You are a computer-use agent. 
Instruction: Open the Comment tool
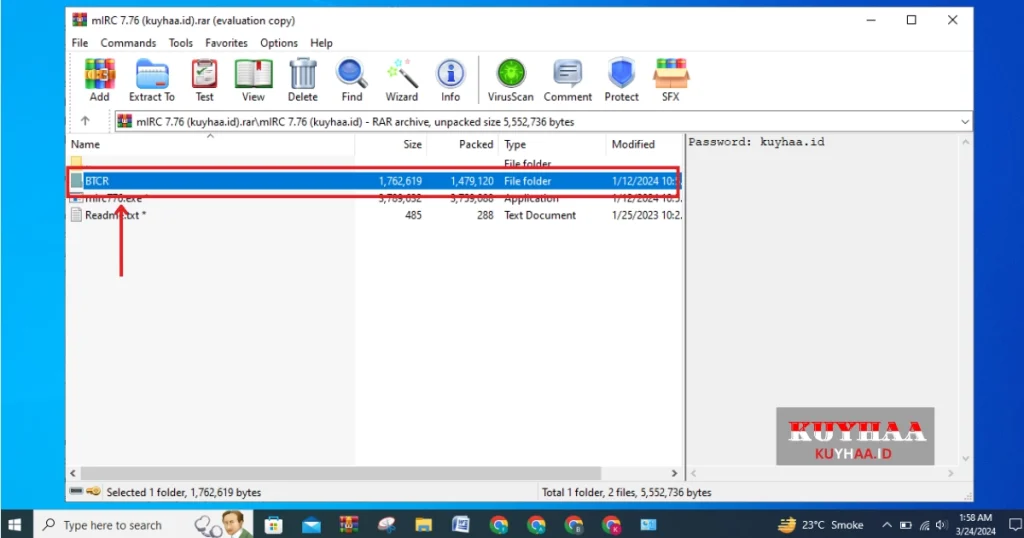[568, 80]
